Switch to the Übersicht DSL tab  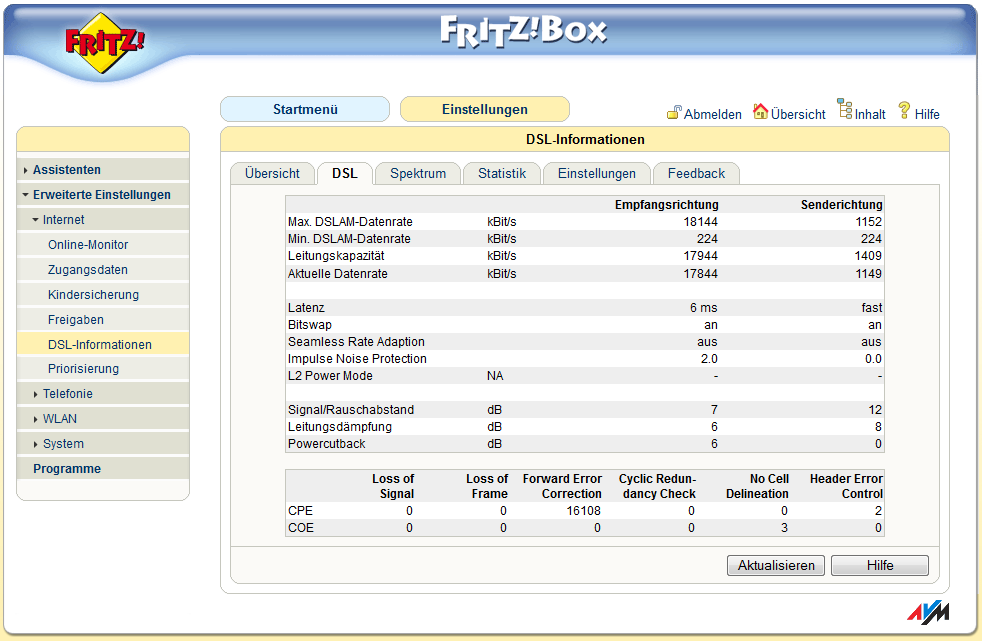(x=272, y=173)
